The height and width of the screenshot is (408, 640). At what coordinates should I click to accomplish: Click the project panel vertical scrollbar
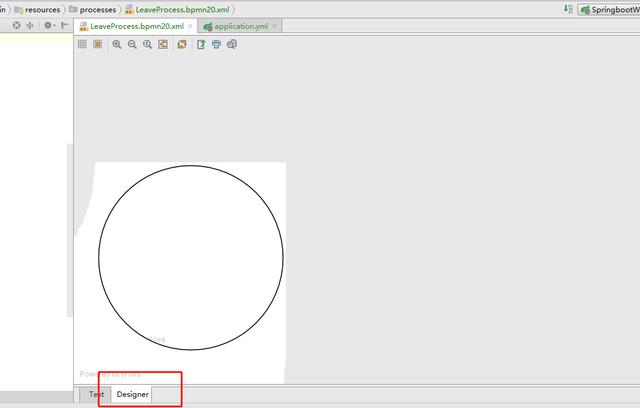69,230
